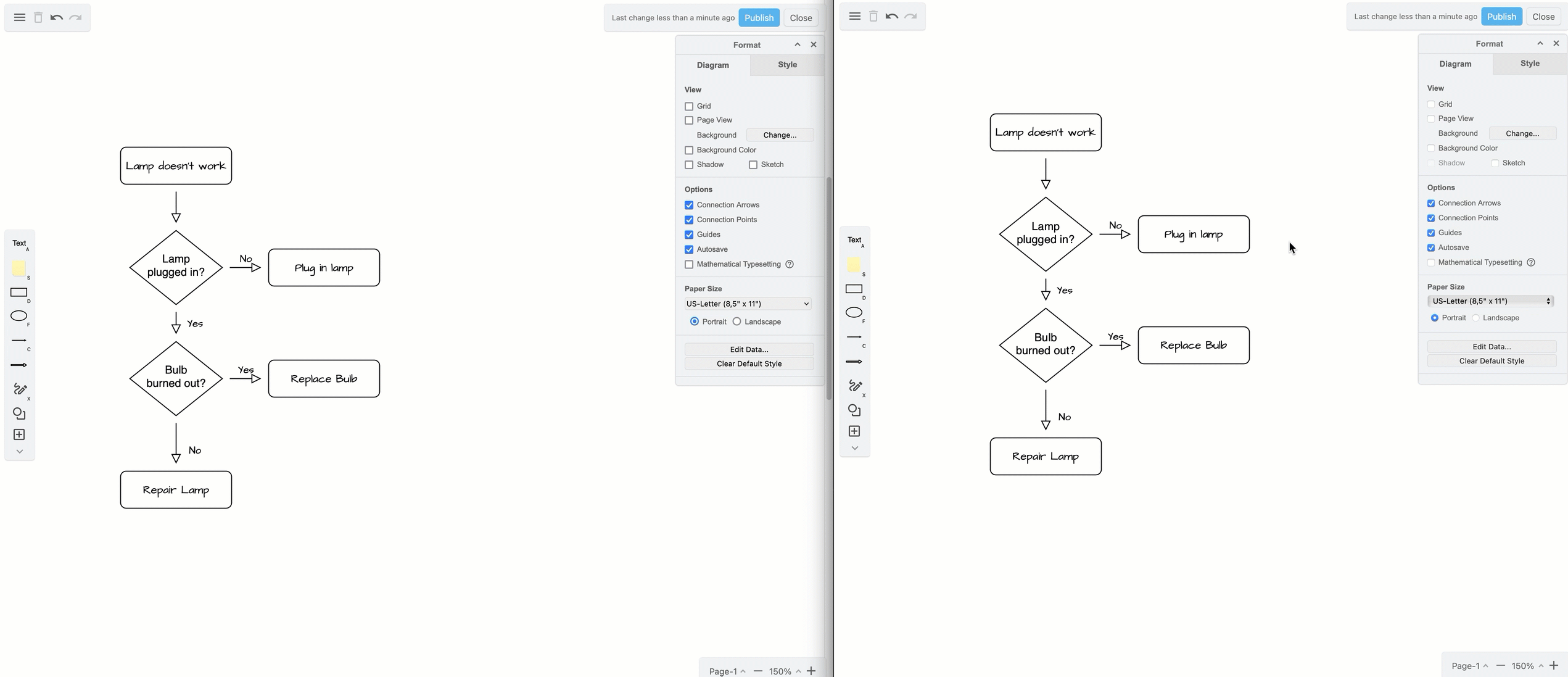Viewport: 1568px width, 677px height.
Task: Insert an arrow connector from sidebar
Action: (19, 365)
